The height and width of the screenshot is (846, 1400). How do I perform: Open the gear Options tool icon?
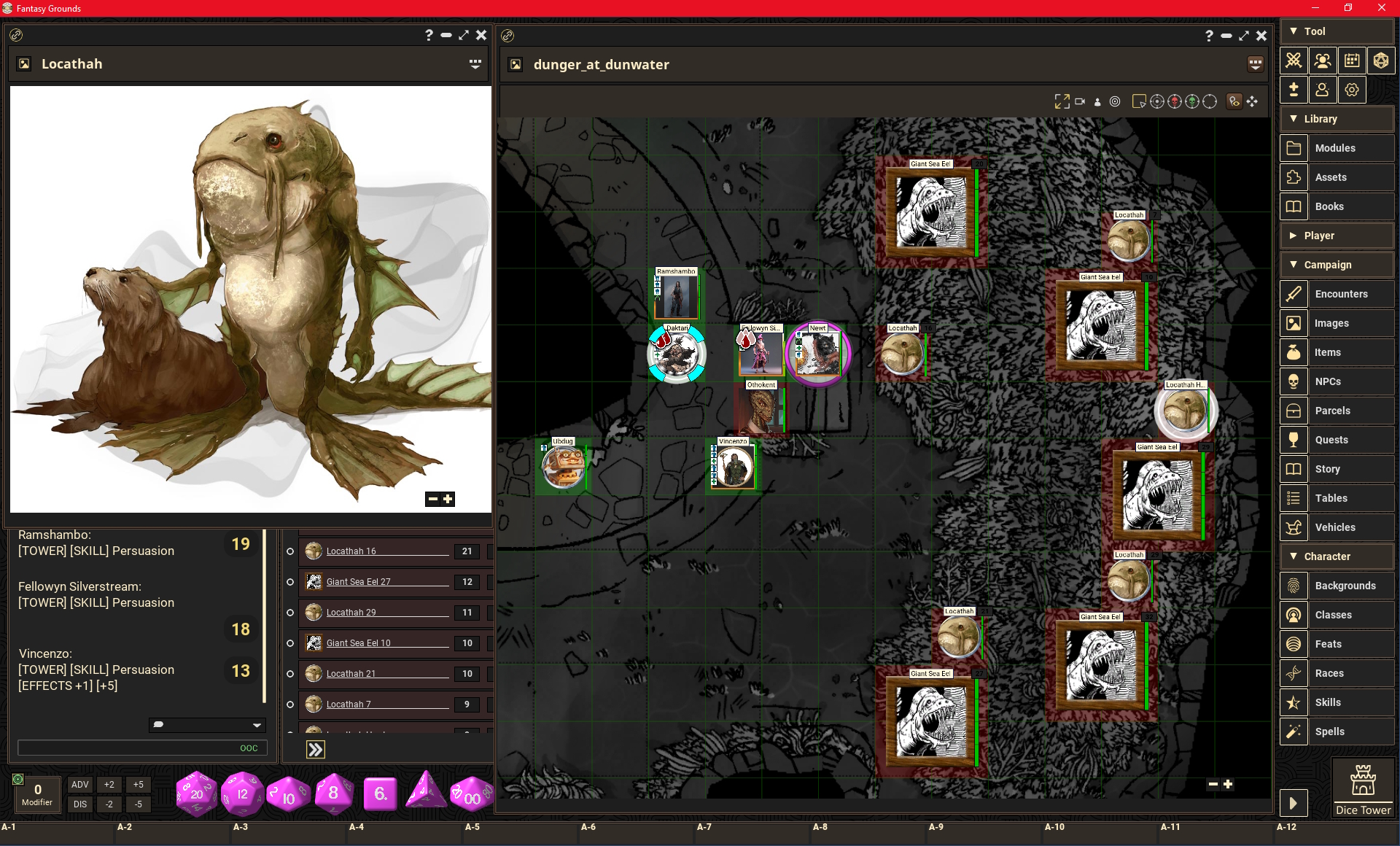1352,90
